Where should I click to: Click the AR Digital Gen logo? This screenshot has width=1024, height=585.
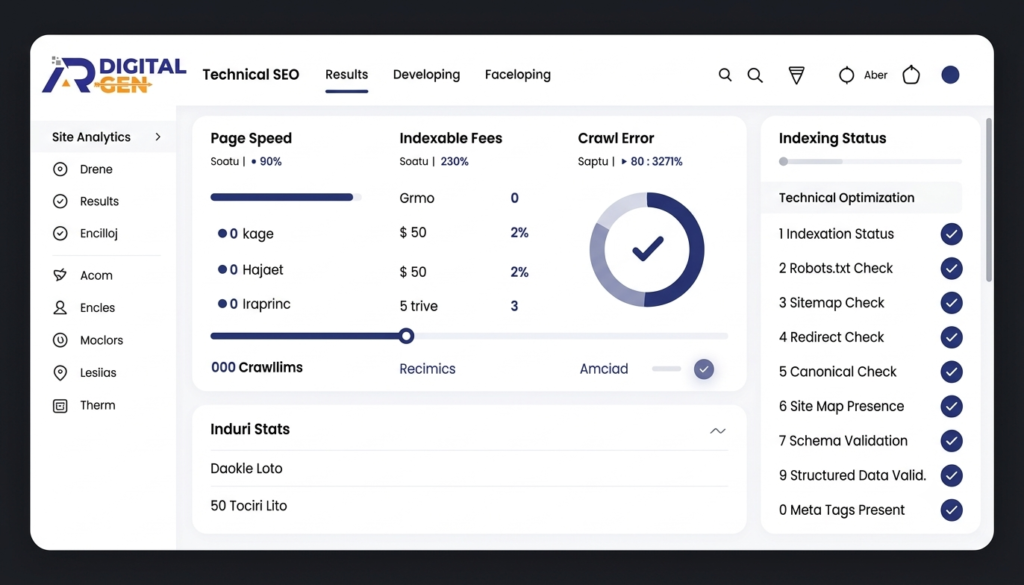[114, 75]
